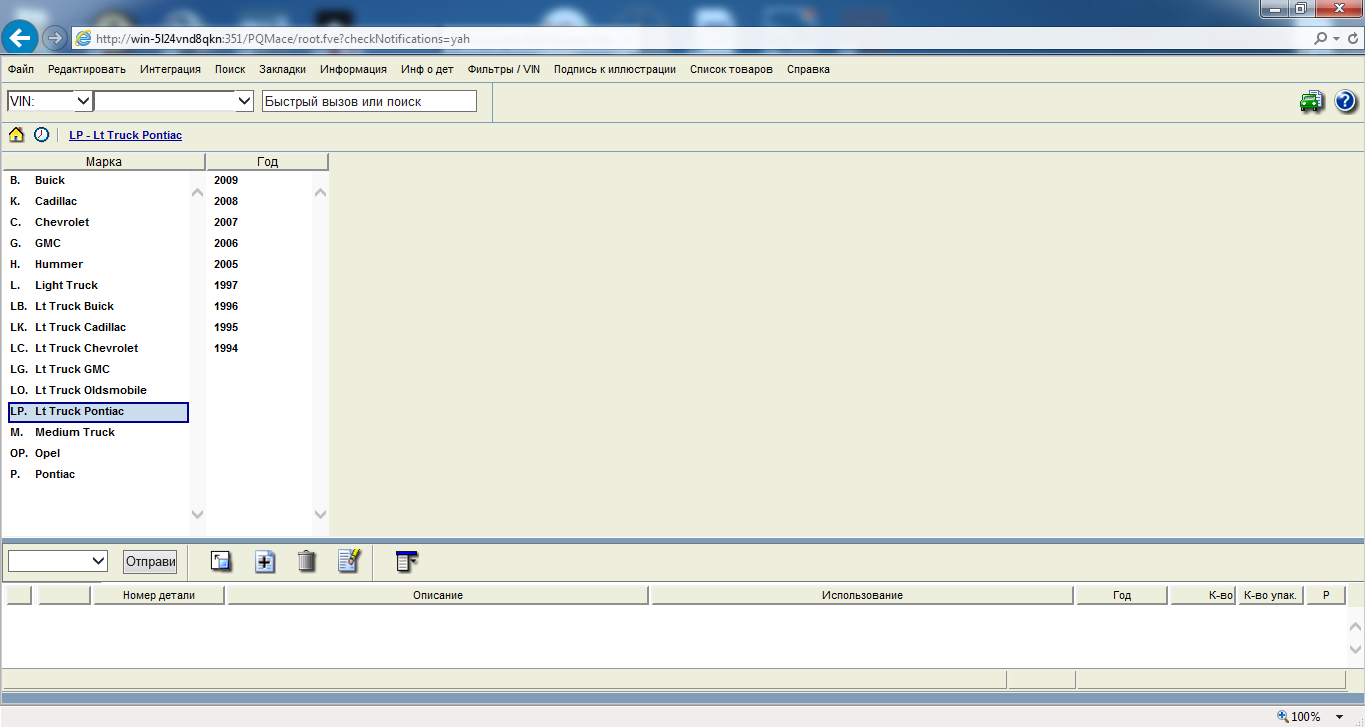The height and width of the screenshot is (727, 1365).
Task: Open the Справка menu
Action: point(808,69)
